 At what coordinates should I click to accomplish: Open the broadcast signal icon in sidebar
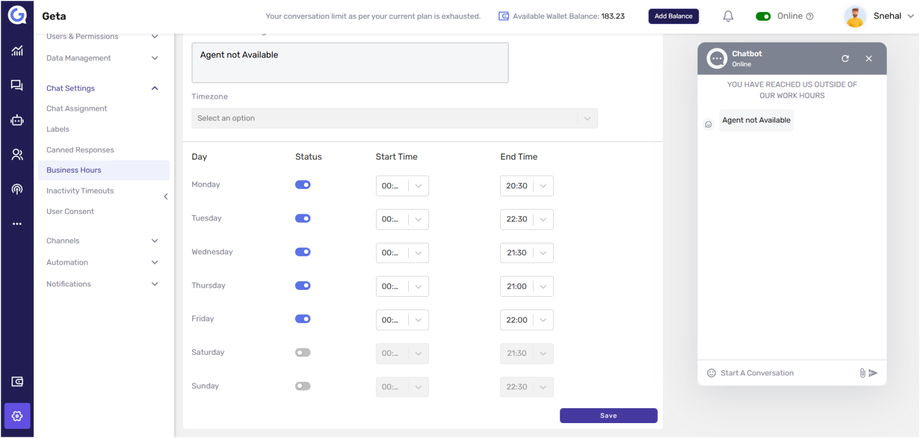(x=17, y=189)
